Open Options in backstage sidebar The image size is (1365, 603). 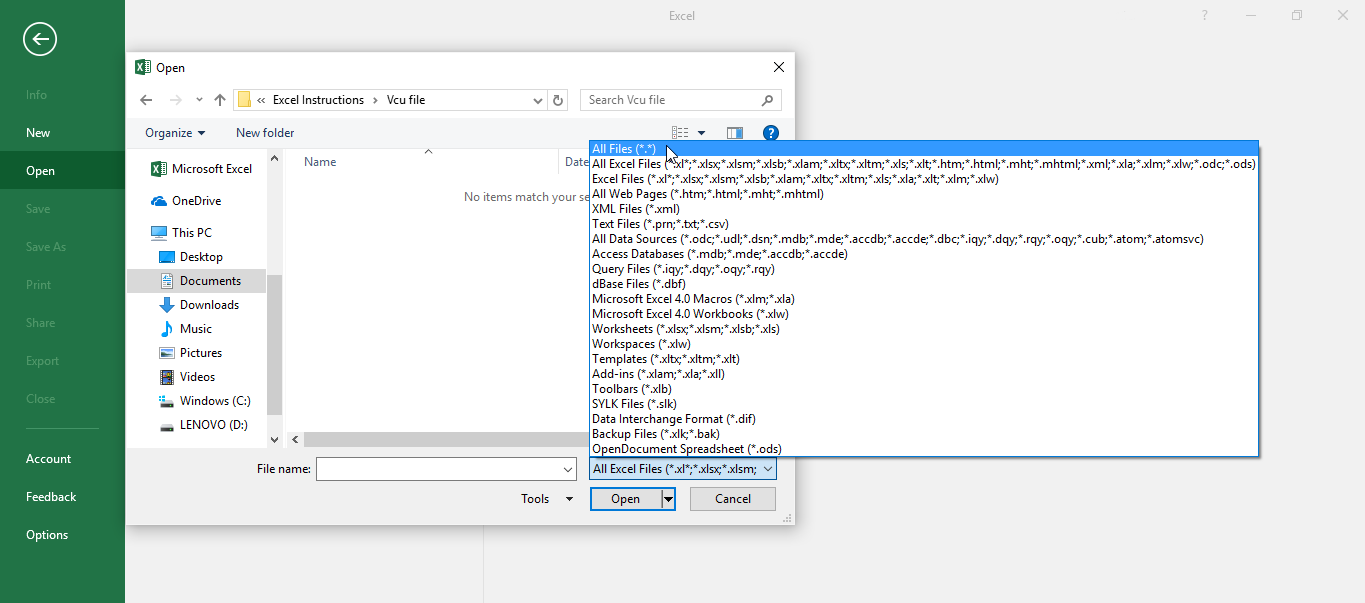click(62, 535)
